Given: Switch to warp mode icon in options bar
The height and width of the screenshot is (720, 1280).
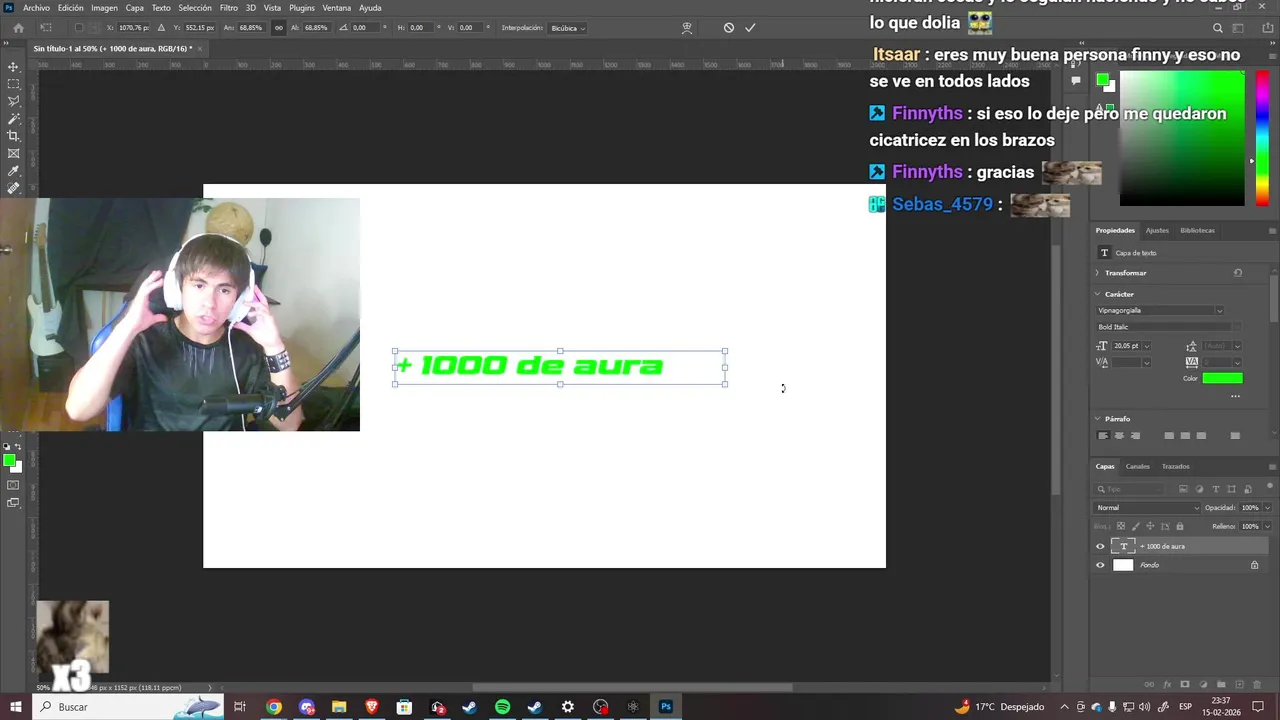Looking at the screenshot, I should 687,28.
